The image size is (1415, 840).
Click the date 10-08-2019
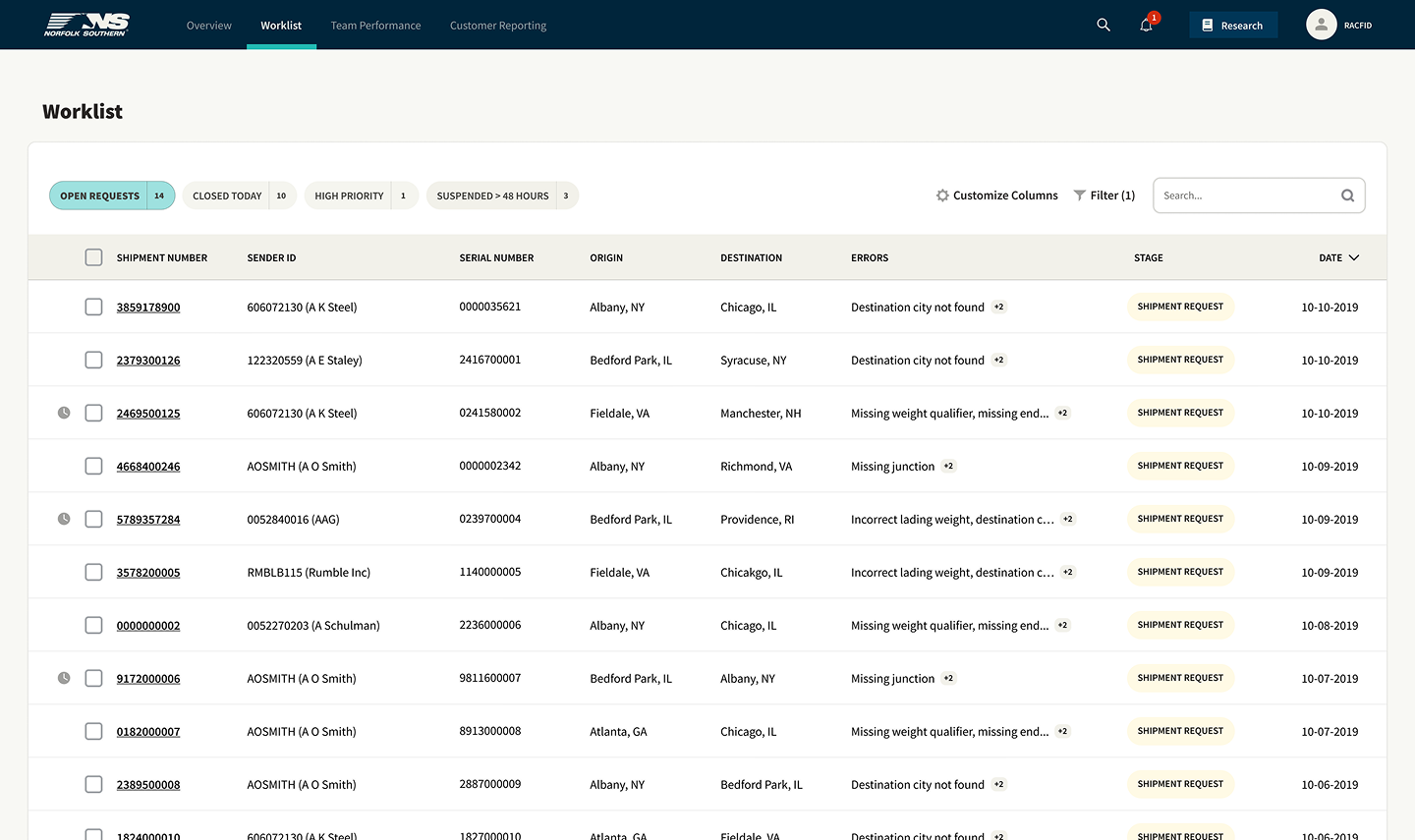point(1330,626)
